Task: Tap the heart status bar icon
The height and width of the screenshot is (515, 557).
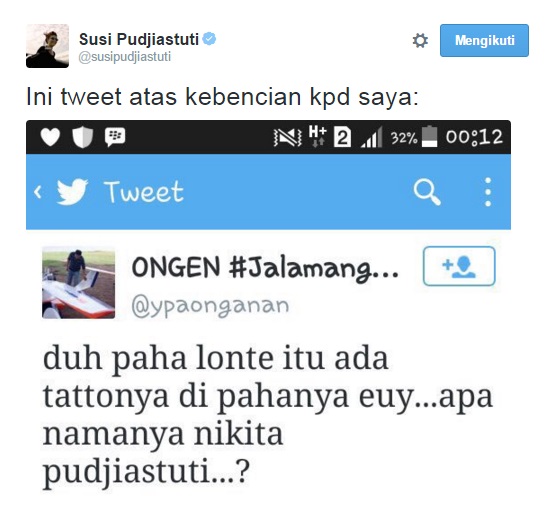Action: [50, 137]
